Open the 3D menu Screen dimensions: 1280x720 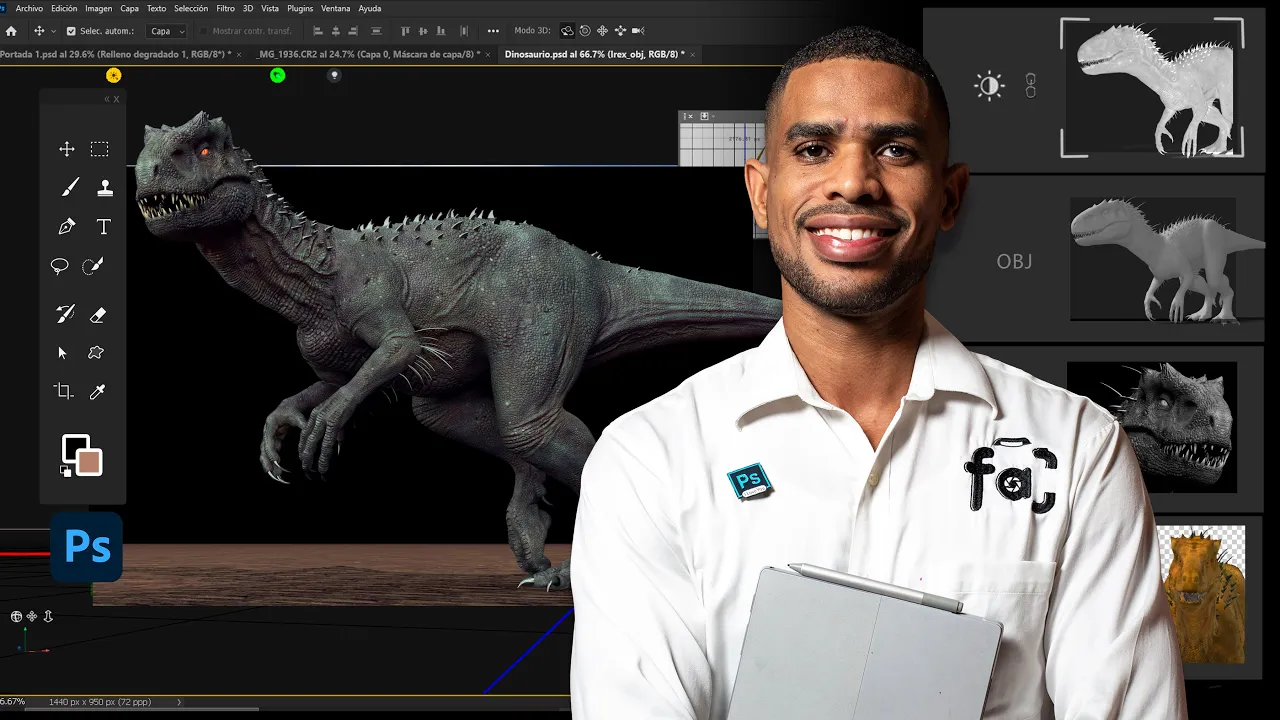click(x=248, y=8)
